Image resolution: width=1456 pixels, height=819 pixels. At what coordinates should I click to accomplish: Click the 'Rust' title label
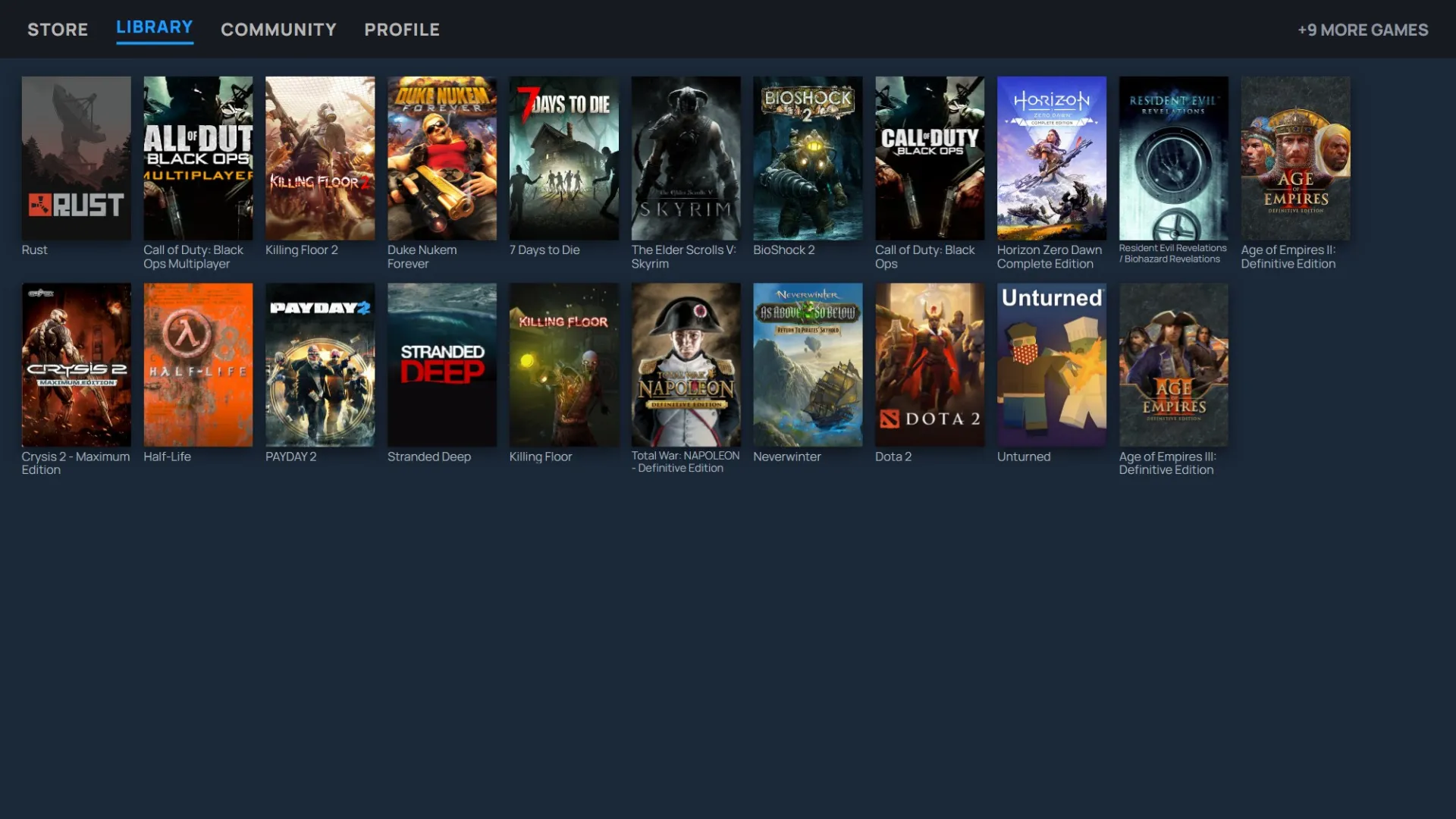tap(34, 249)
